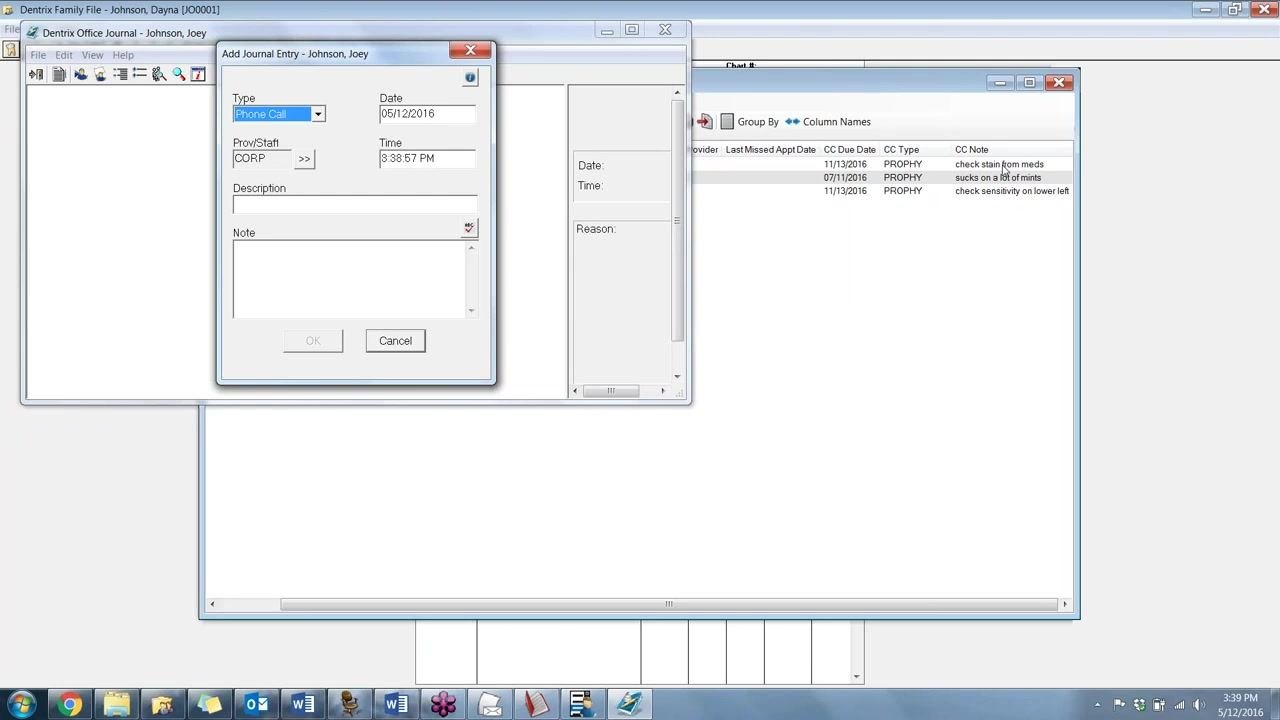Open the File menu in Office Journal
Screen dimensions: 1280x720
[38, 55]
